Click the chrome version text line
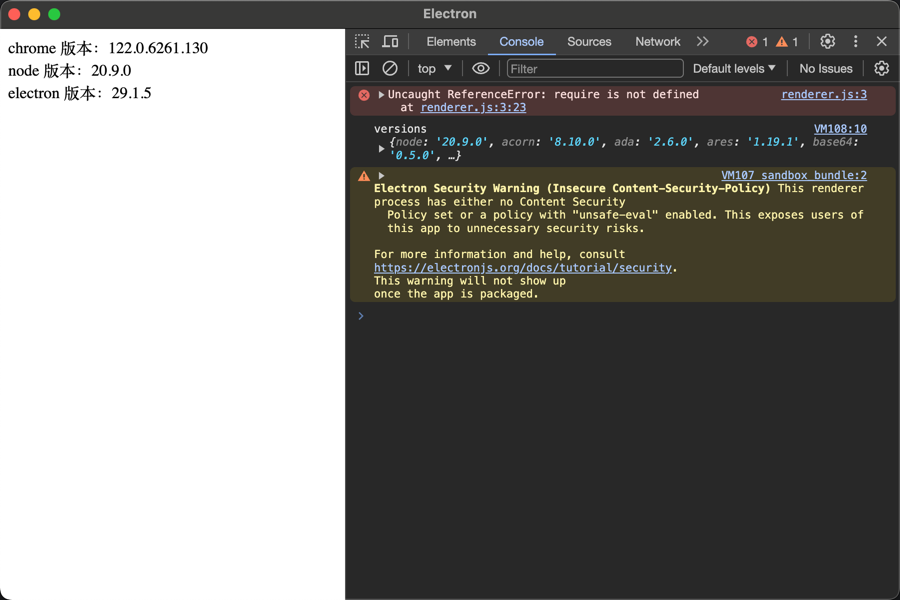This screenshot has height=600, width=900. coord(108,48)
